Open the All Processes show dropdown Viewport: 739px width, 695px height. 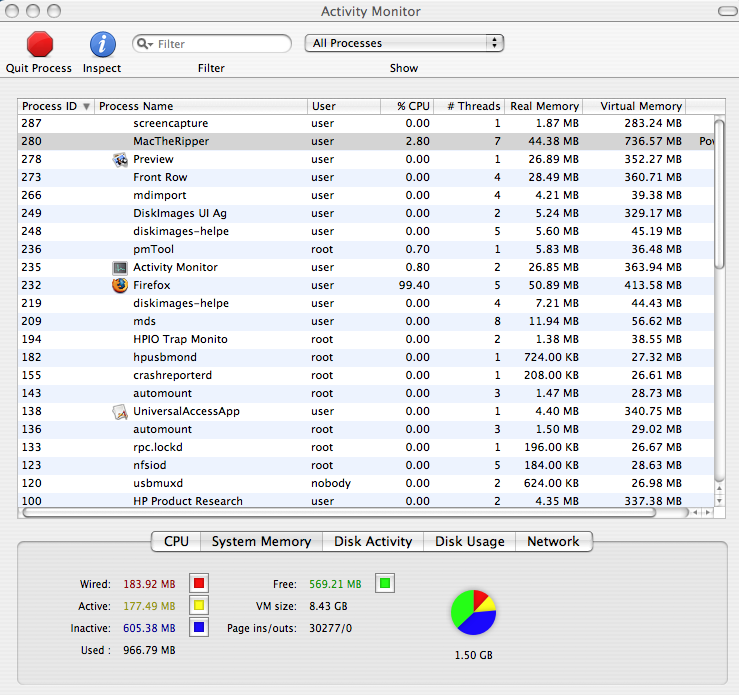point(404,43)
